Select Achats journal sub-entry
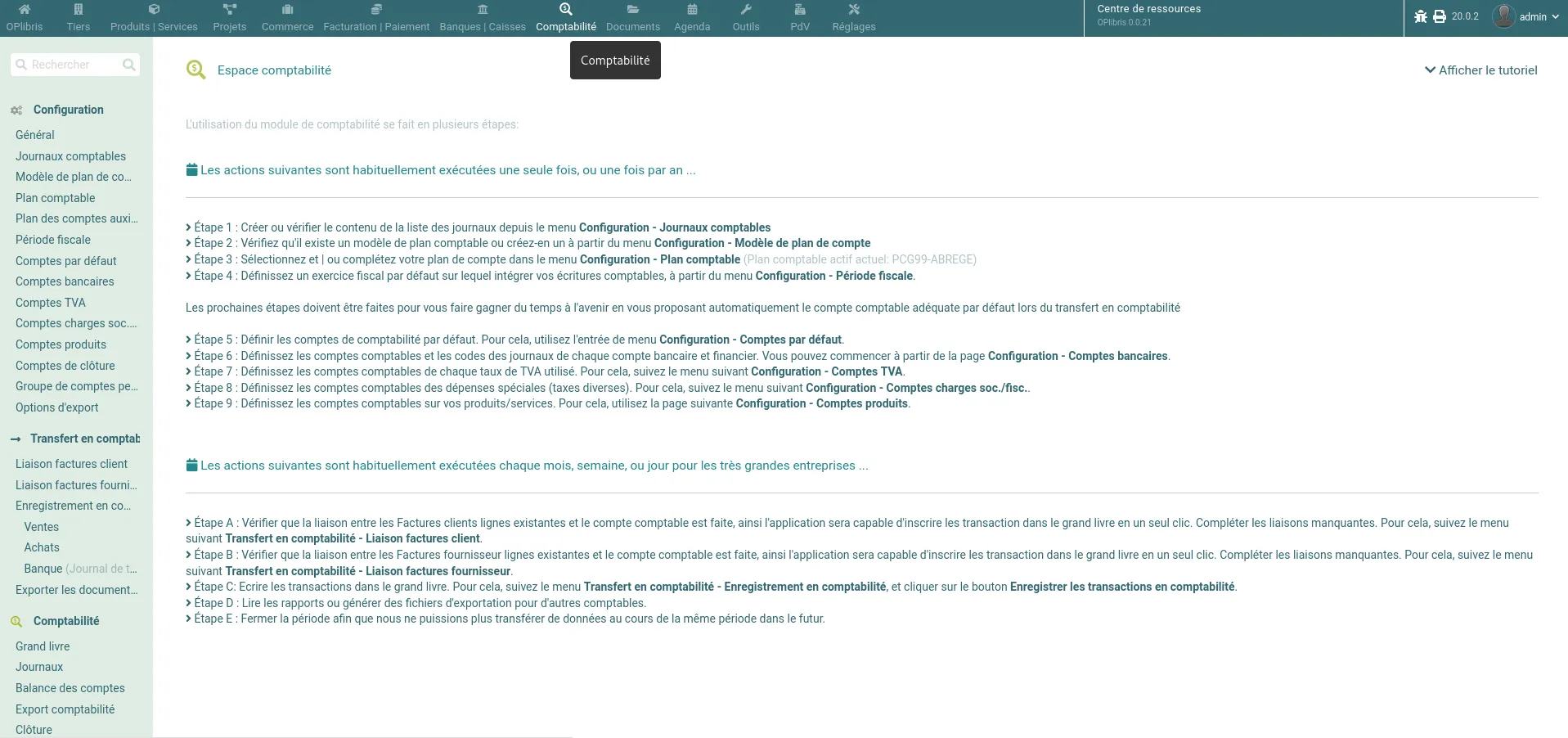 coord(42,547)
